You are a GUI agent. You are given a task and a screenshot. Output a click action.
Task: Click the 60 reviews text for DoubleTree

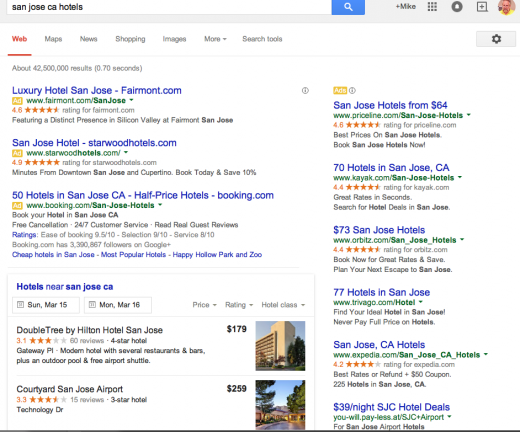point(87,341)
